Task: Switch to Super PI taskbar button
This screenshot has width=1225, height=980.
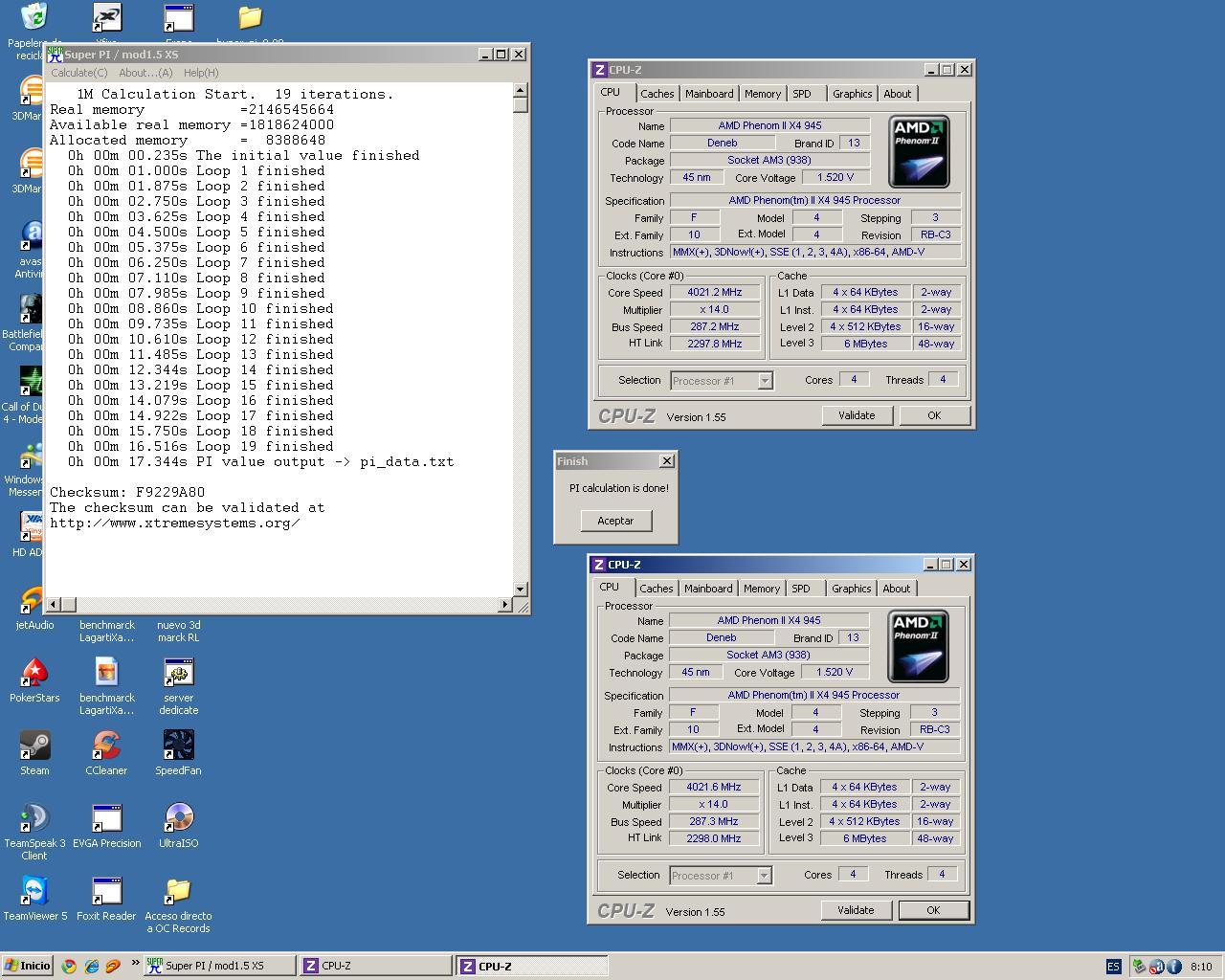Action: (x=219, y=966)
